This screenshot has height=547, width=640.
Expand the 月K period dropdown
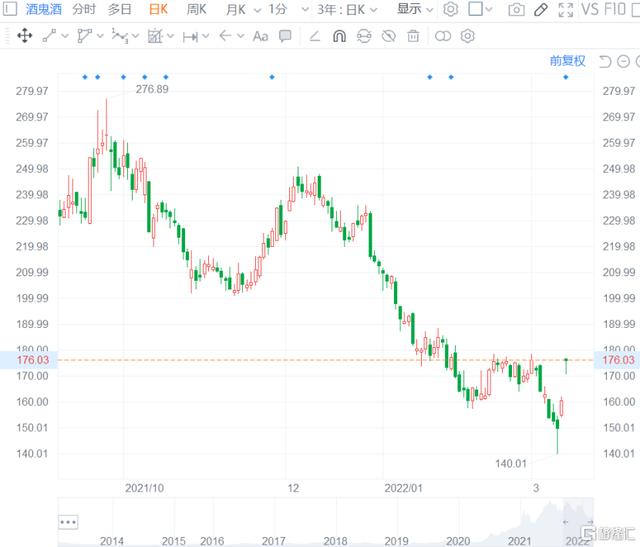pos(240,10)
